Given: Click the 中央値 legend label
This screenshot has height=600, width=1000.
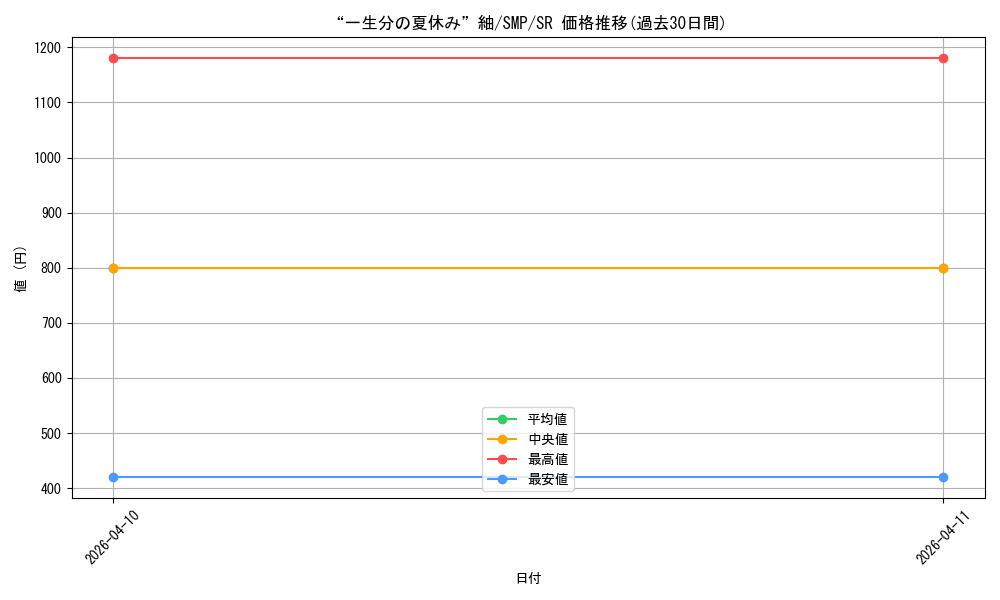Looking at the screenshot, I should (547, 439).
